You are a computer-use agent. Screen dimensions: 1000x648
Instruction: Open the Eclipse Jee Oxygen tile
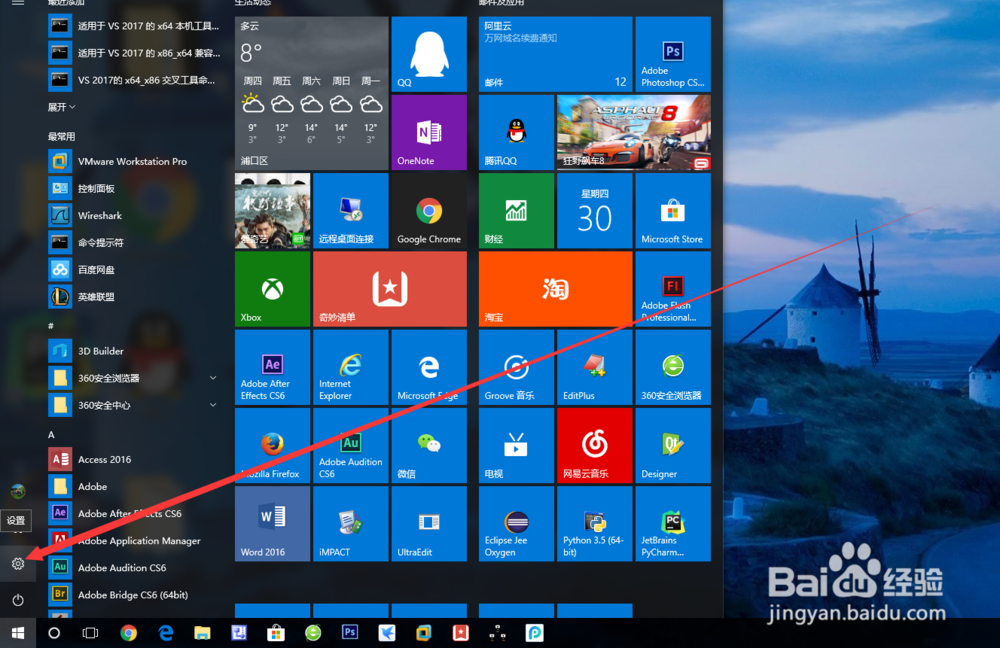click(x=517, y=524)
